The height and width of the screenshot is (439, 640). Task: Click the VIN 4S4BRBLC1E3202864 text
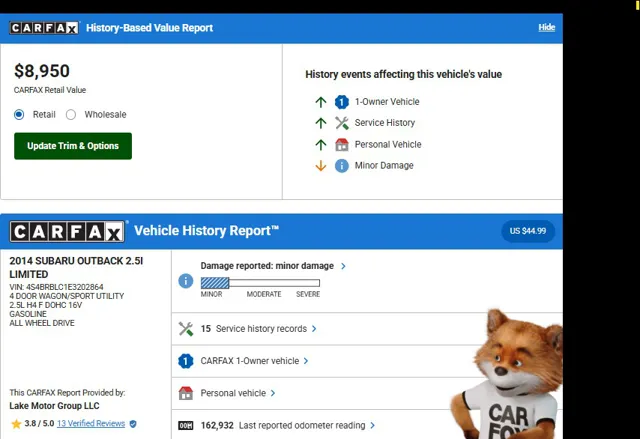click(56, 287)
